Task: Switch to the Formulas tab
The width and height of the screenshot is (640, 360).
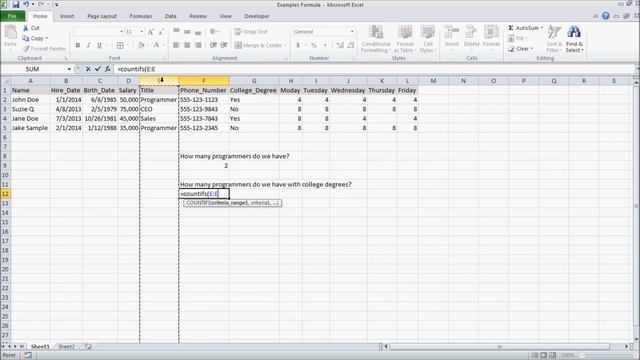Action: [141, 16]
